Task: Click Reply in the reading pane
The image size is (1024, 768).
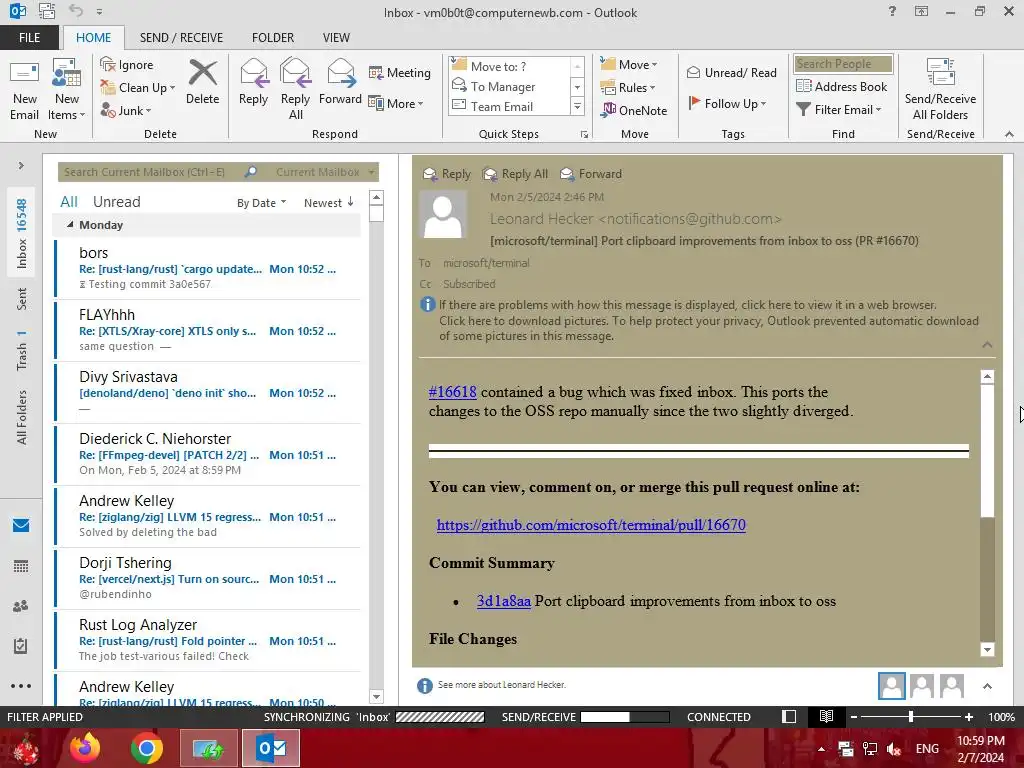Action: [x=447, y=174]
